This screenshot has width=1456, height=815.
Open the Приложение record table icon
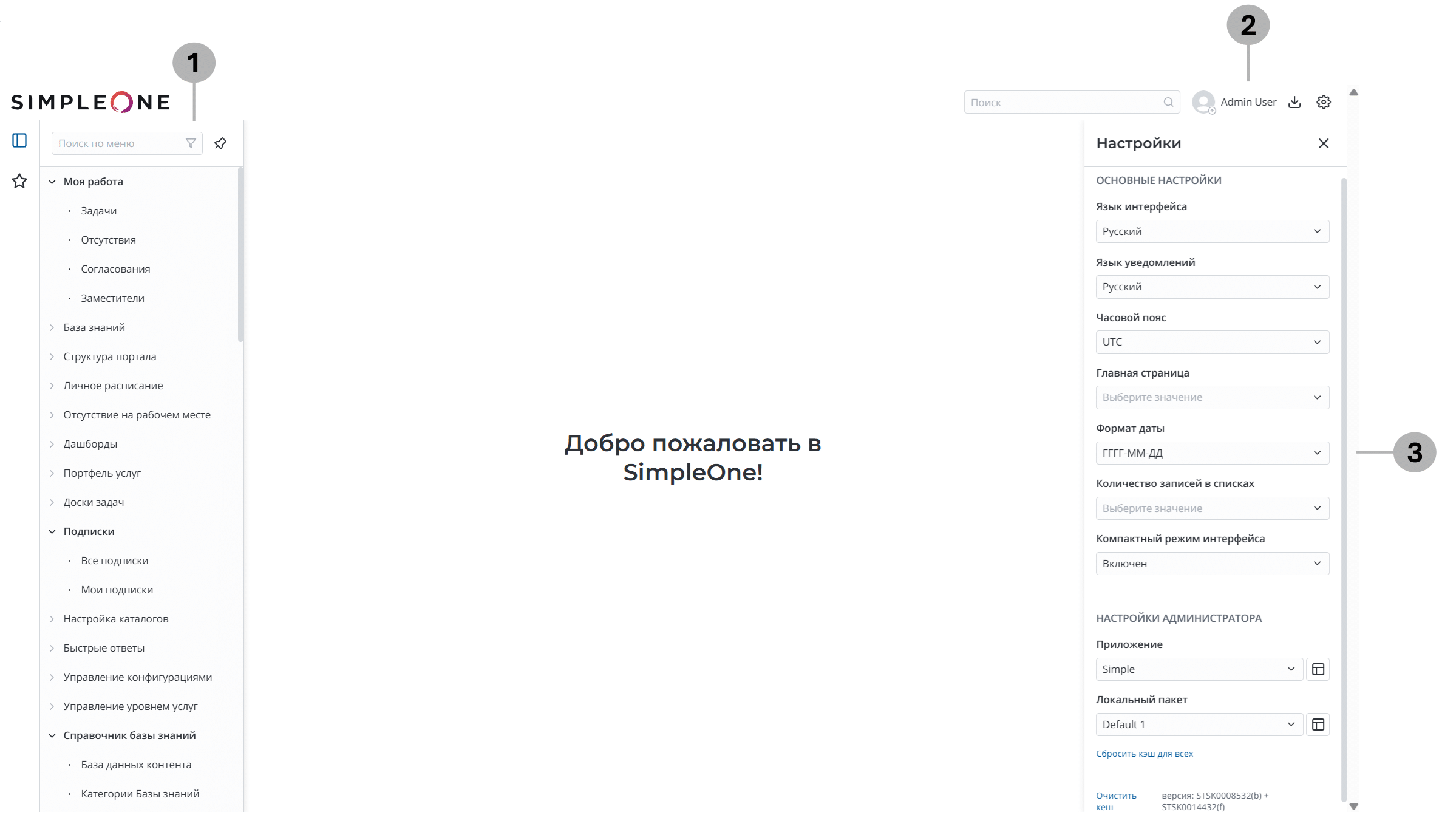coord(1318,669)
